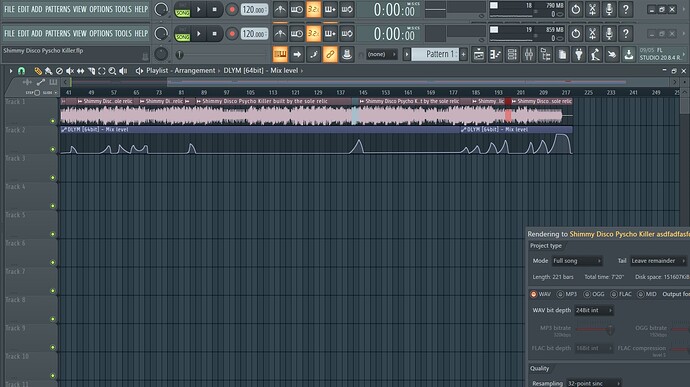Viewport: 690px width, 387px height.
Task: Select the Zoom magnifier tool in playlist
Action: click(x=112, y=70)
